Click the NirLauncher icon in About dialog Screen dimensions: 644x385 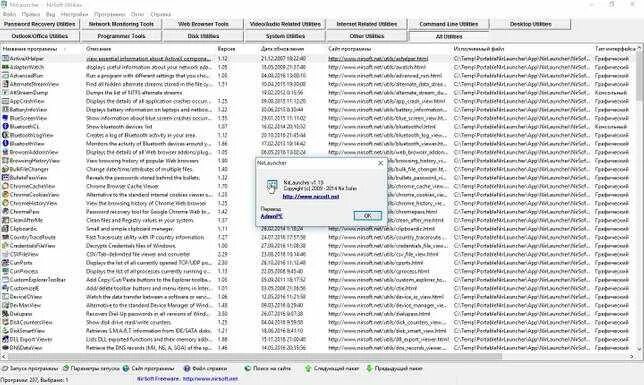(272, 186)
